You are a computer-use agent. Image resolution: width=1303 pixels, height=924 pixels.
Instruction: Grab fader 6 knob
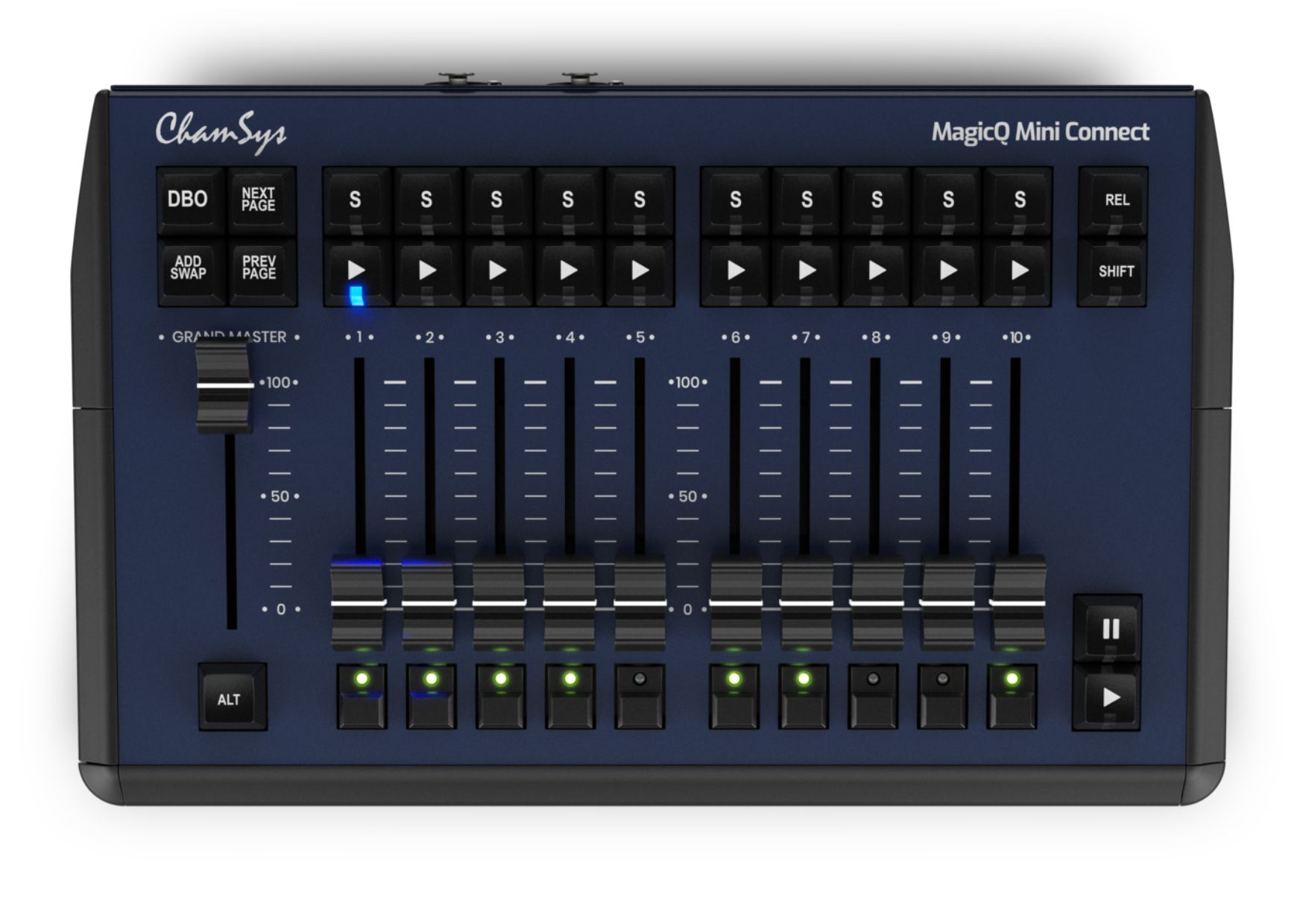(736, 603)
